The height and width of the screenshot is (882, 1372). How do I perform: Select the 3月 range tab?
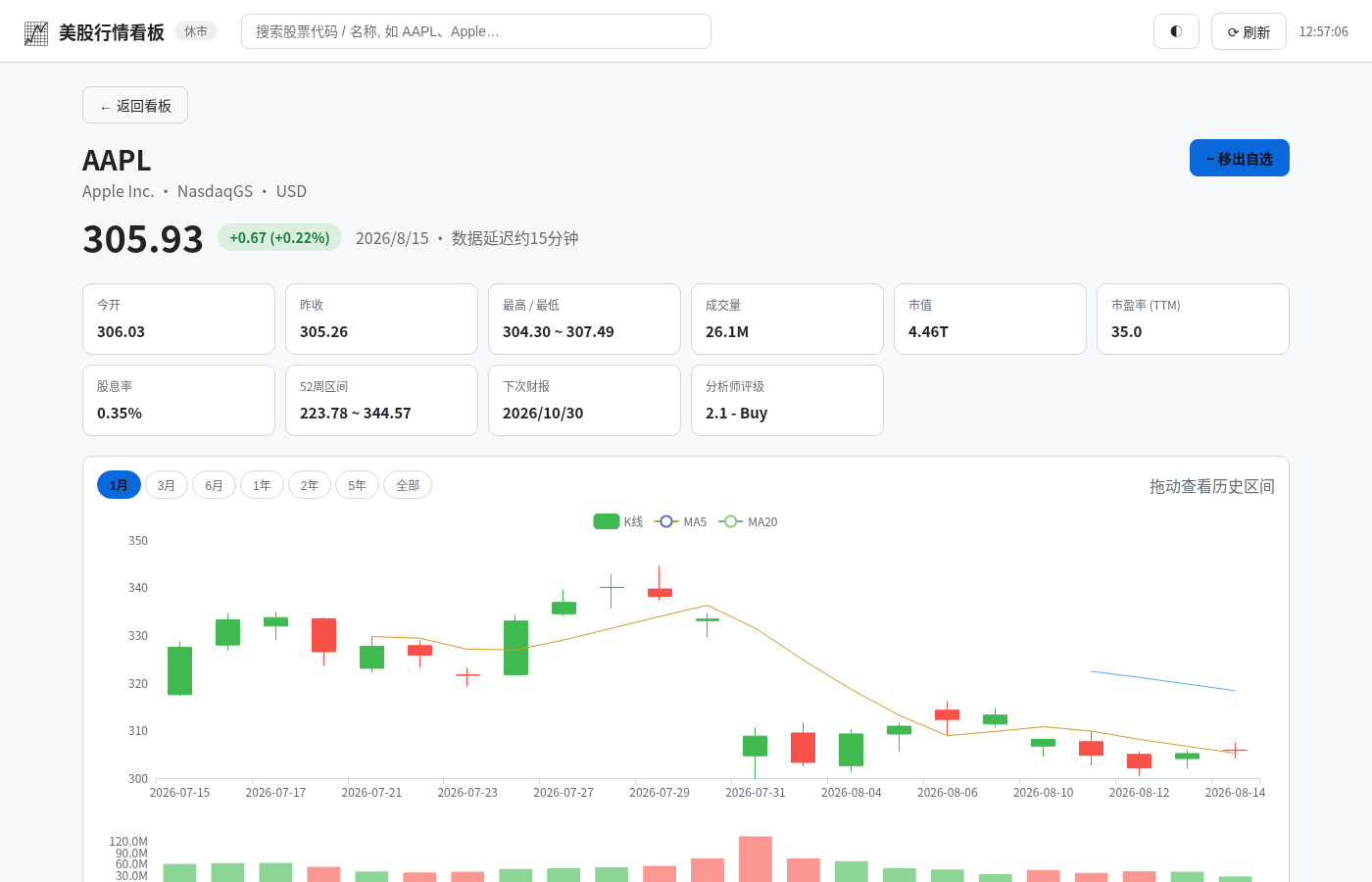coord(167,485)
